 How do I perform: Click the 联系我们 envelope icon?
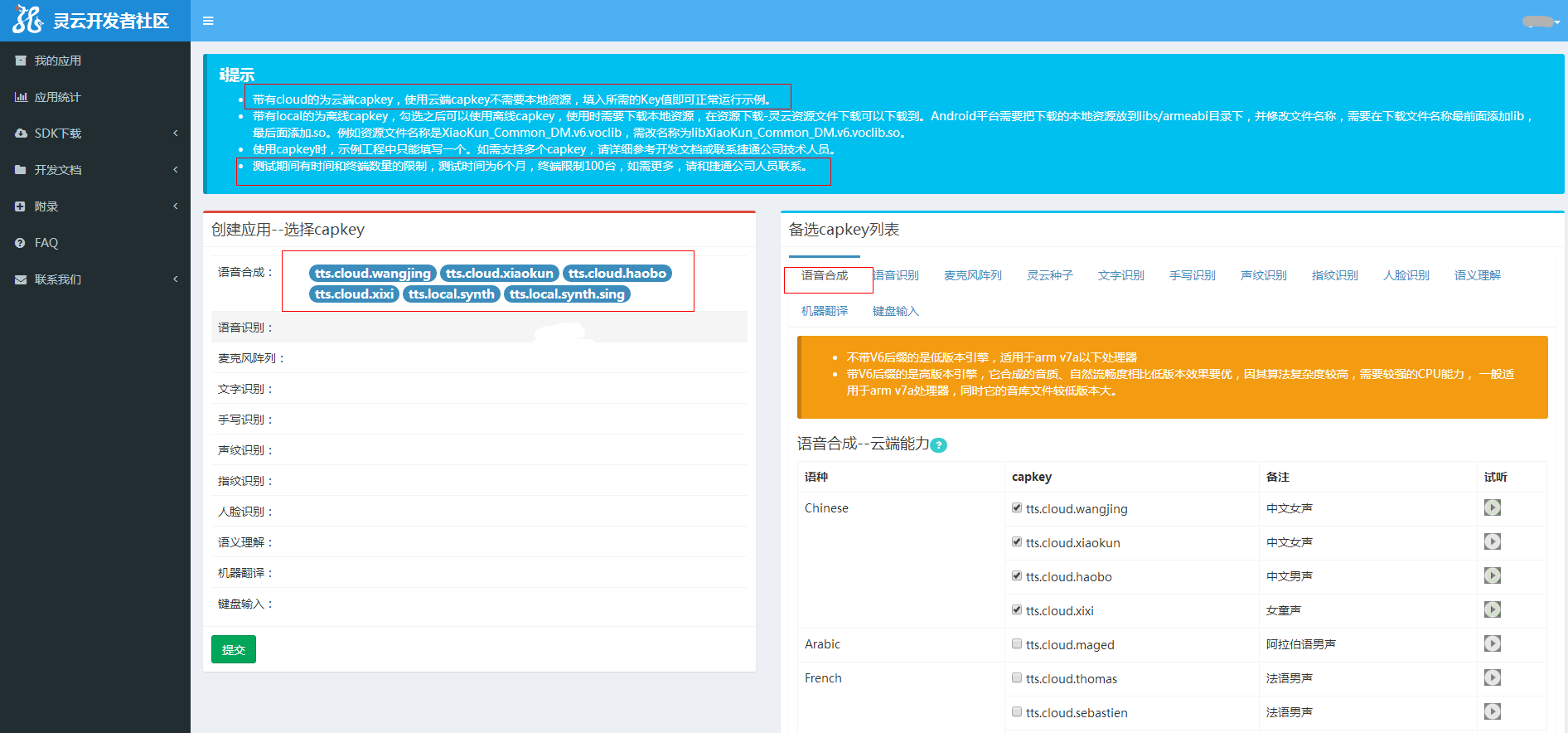click(x=21, y=279)
